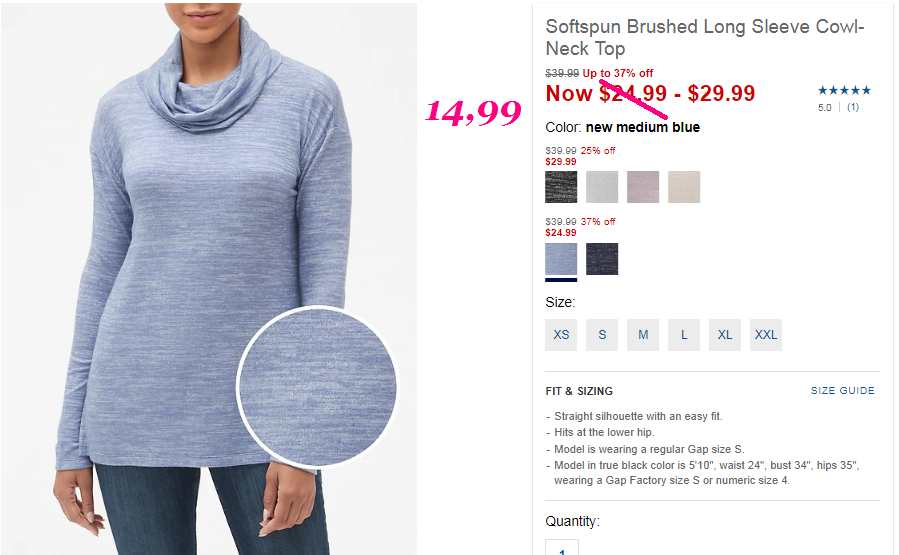Select the beige cream color swatch
The image size is (899, 555).
coord(684,187)
